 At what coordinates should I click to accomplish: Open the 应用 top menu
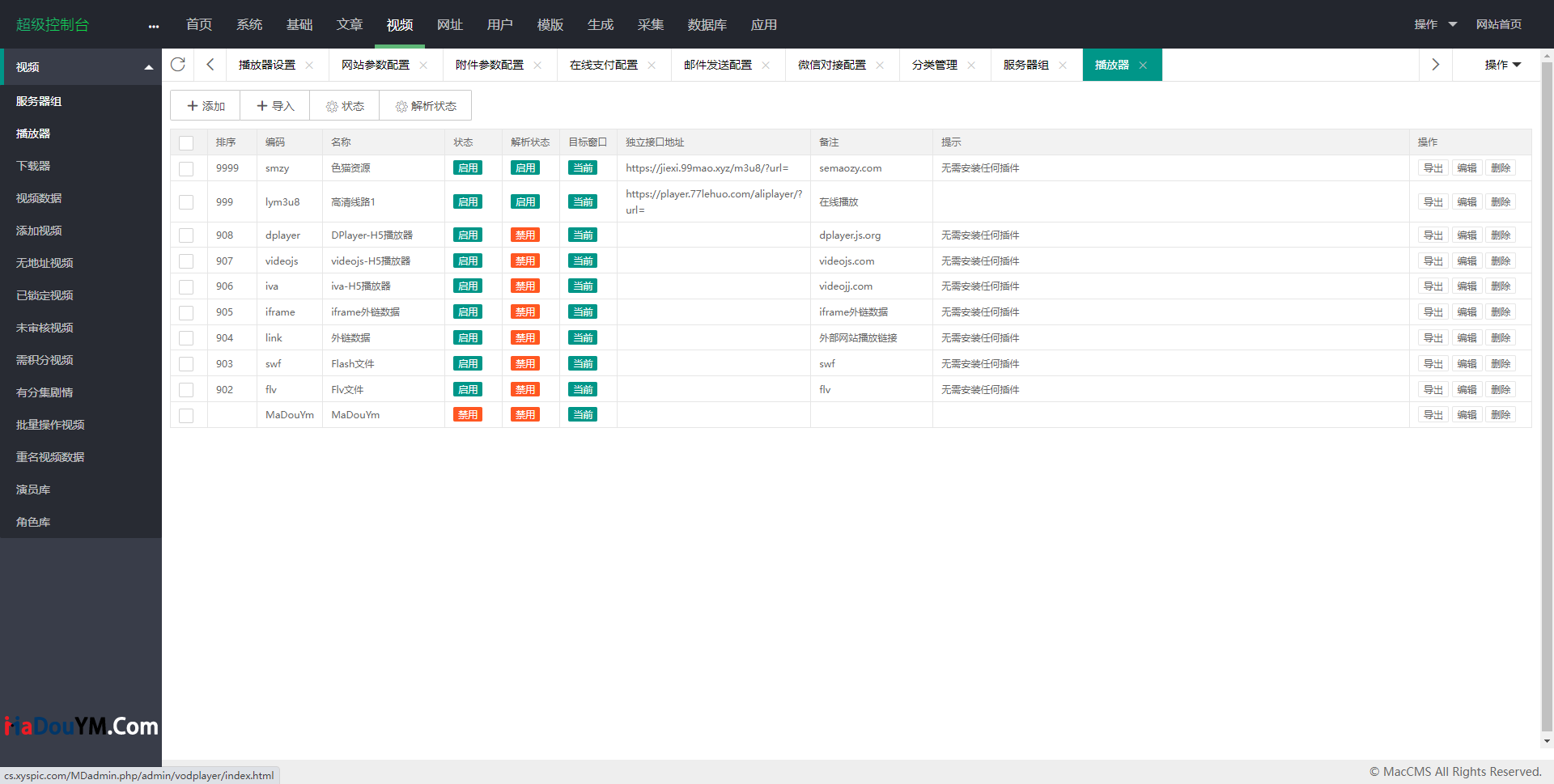[x=764, y=24]
